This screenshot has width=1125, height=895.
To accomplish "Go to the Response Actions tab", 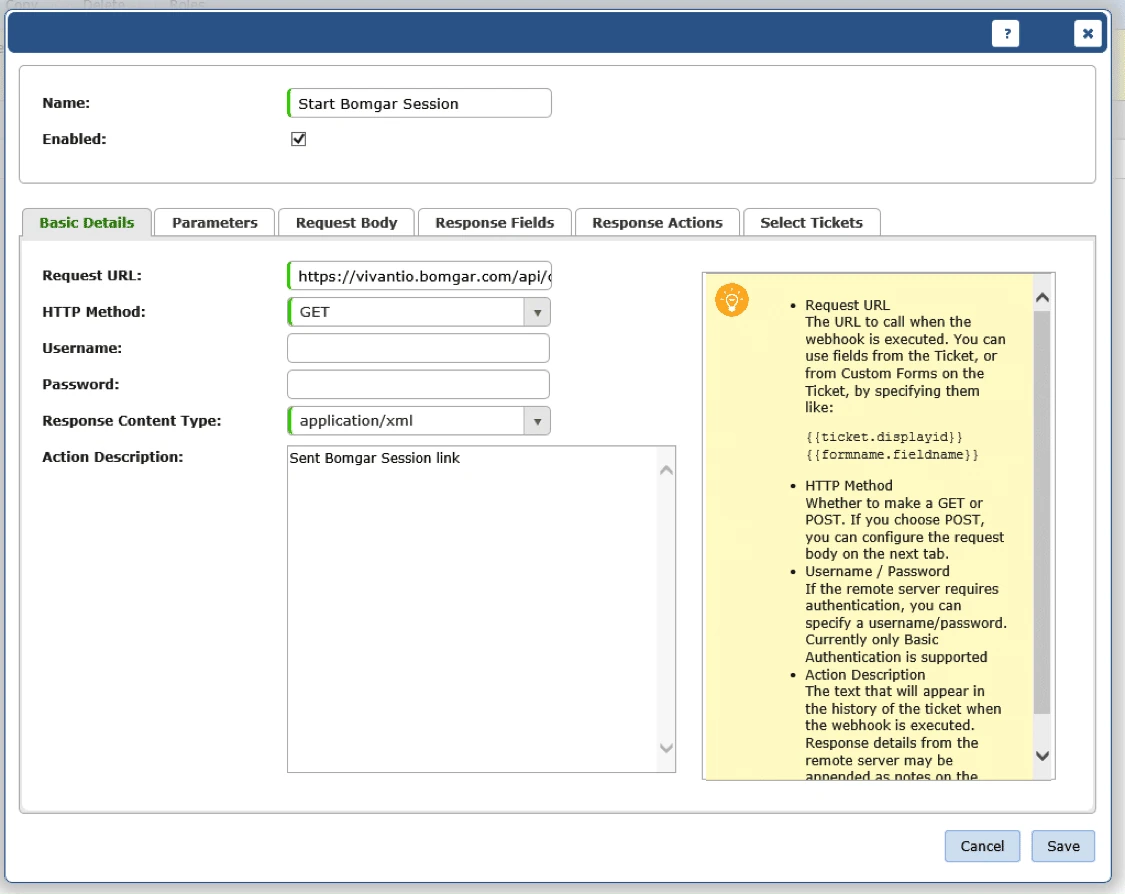I will coord(657,222).
